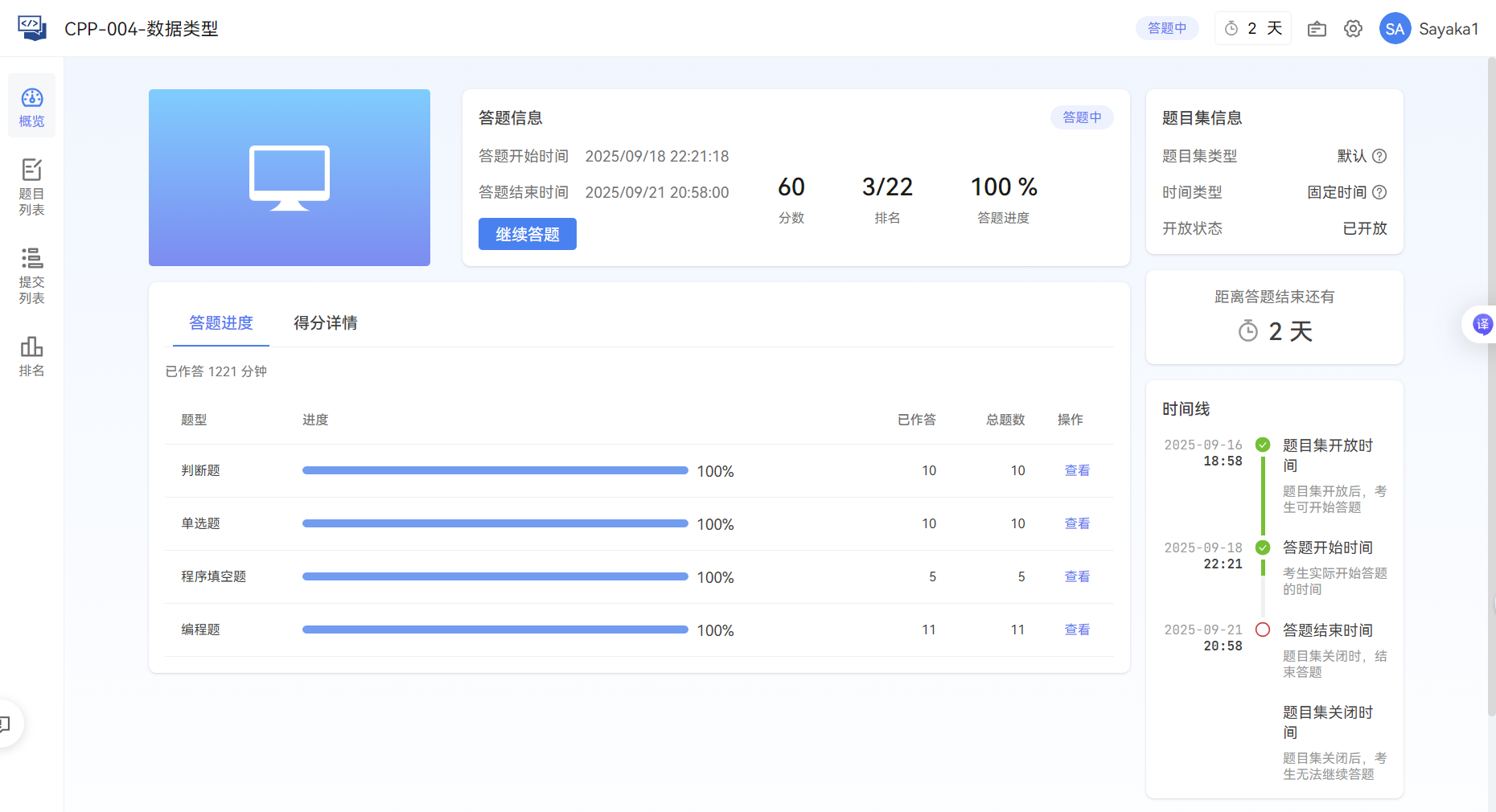
Task: Click the 编程题 row label
Action: coord(200,630)
